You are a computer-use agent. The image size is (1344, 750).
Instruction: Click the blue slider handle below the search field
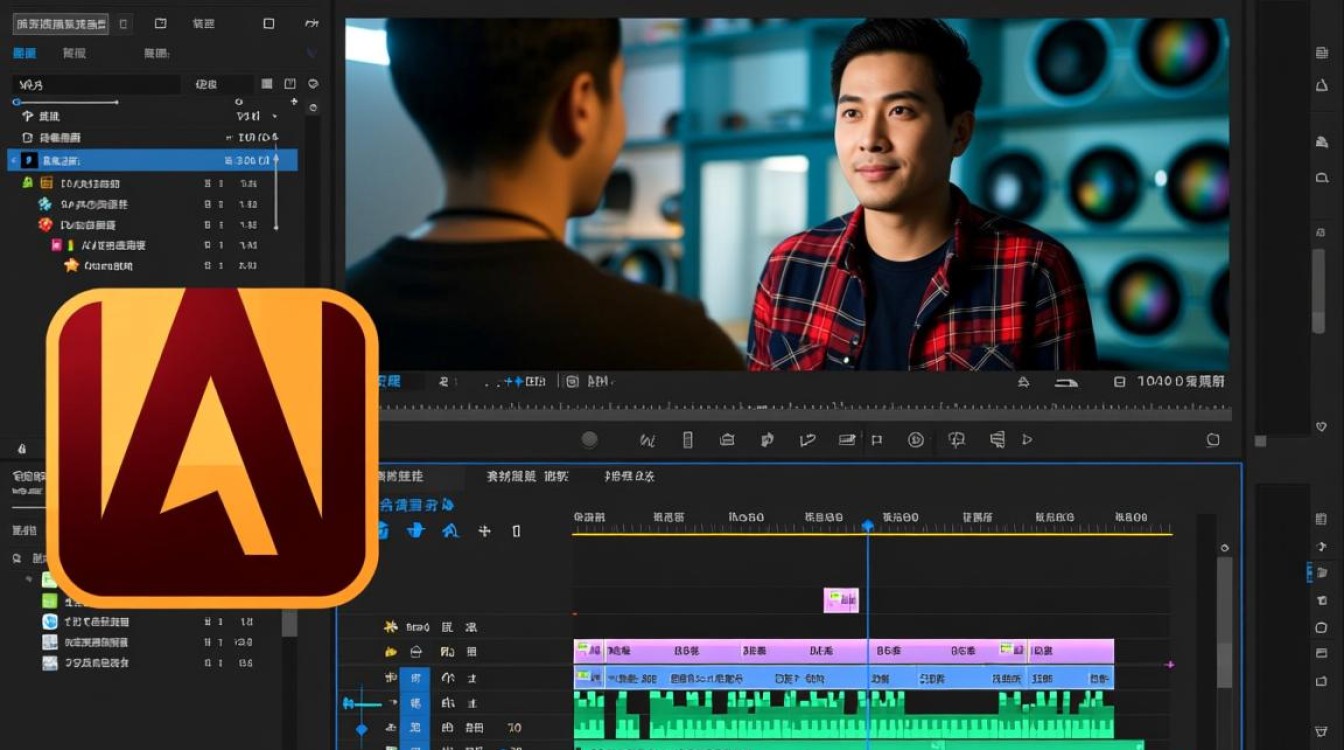click(x=16, y=102)
